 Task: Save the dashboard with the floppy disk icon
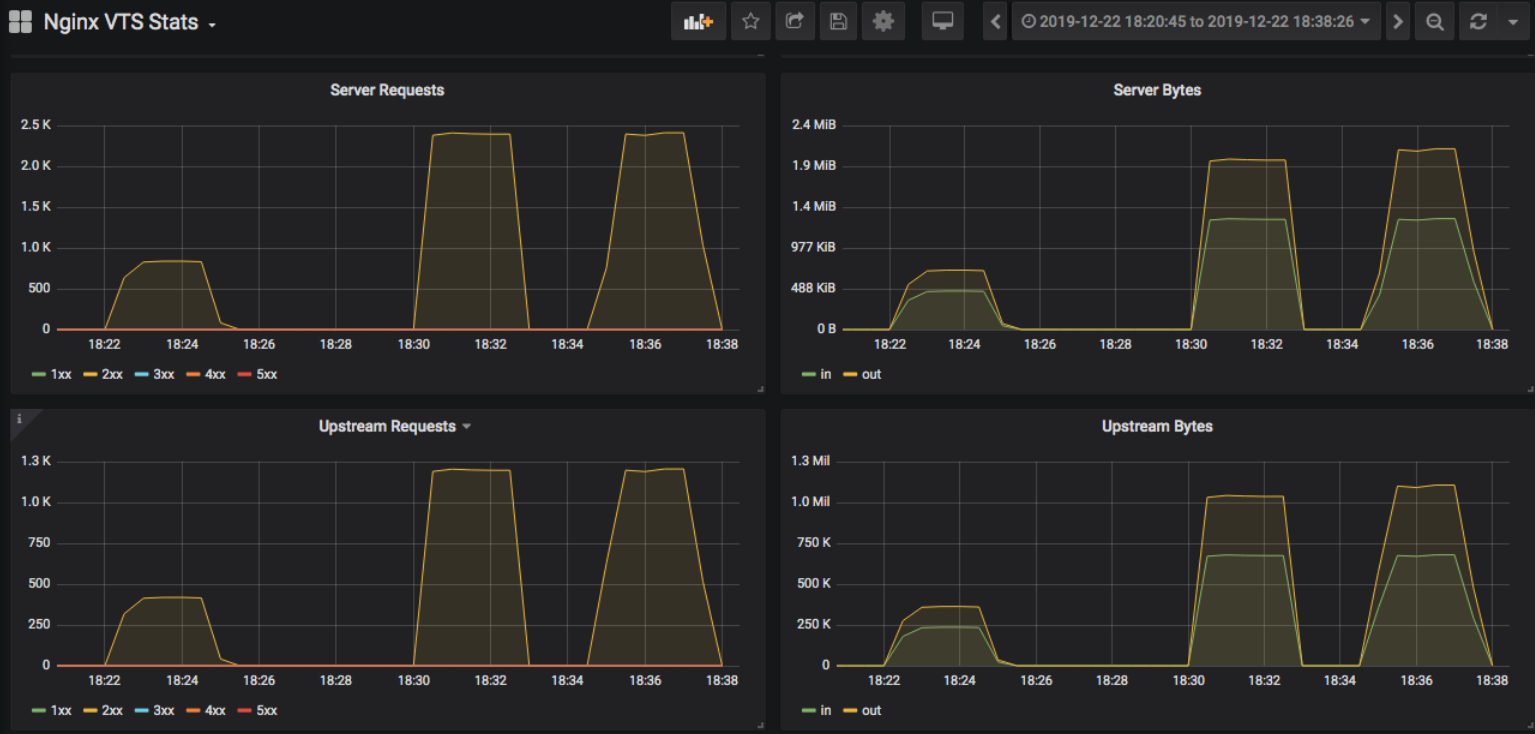(x=838, y=21)
